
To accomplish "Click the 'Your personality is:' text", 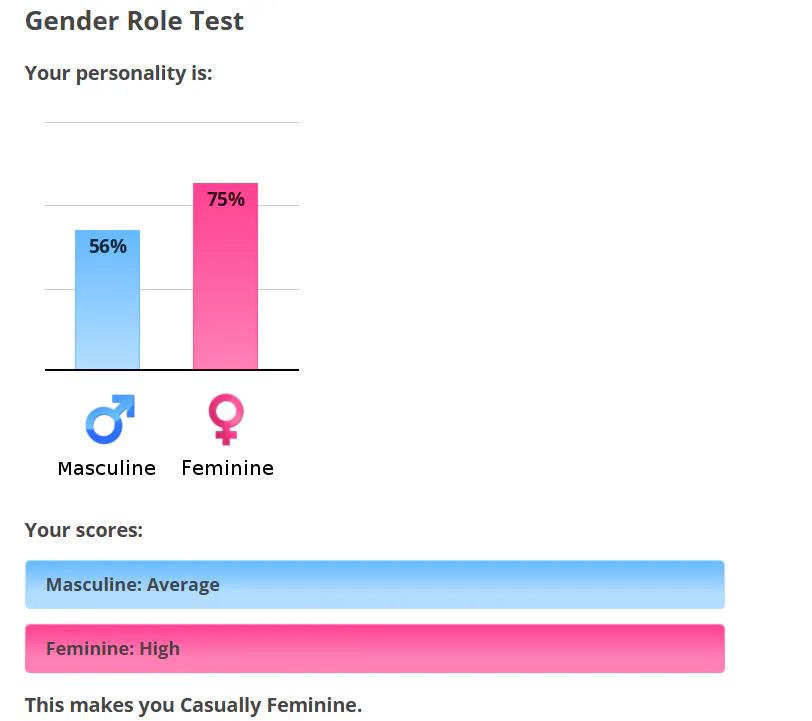I will (119, 73).
